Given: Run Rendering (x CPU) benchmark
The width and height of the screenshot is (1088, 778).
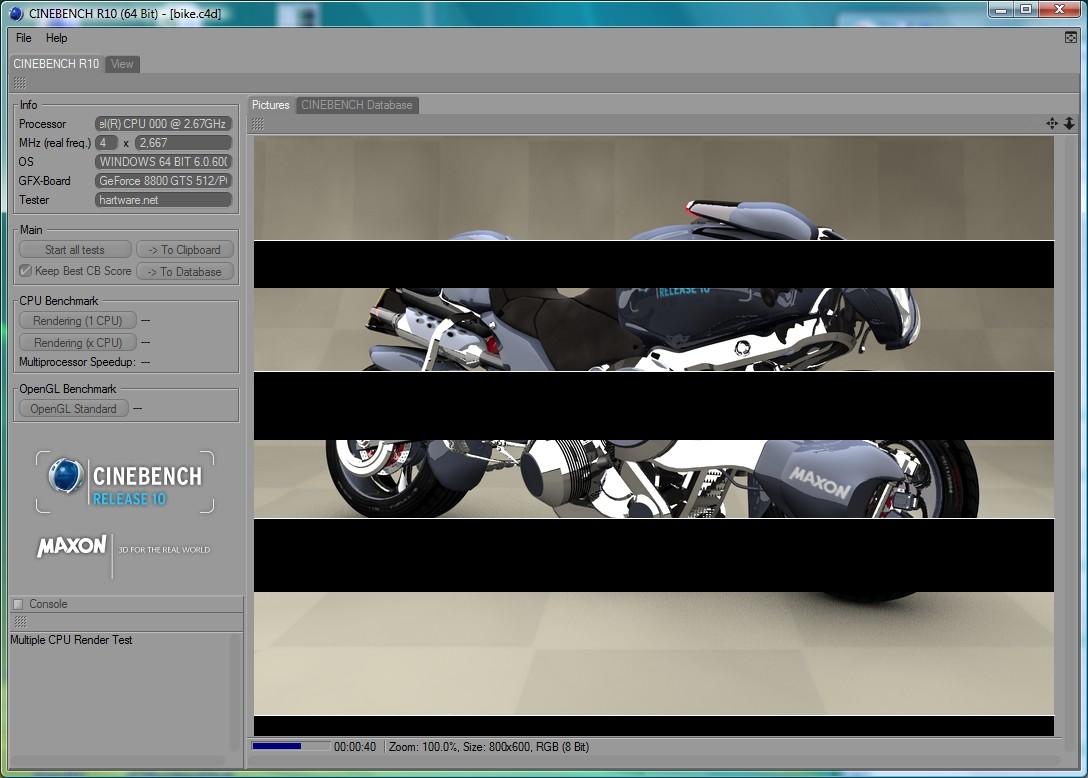Looking at the screenshot, I should coord(77,343).
